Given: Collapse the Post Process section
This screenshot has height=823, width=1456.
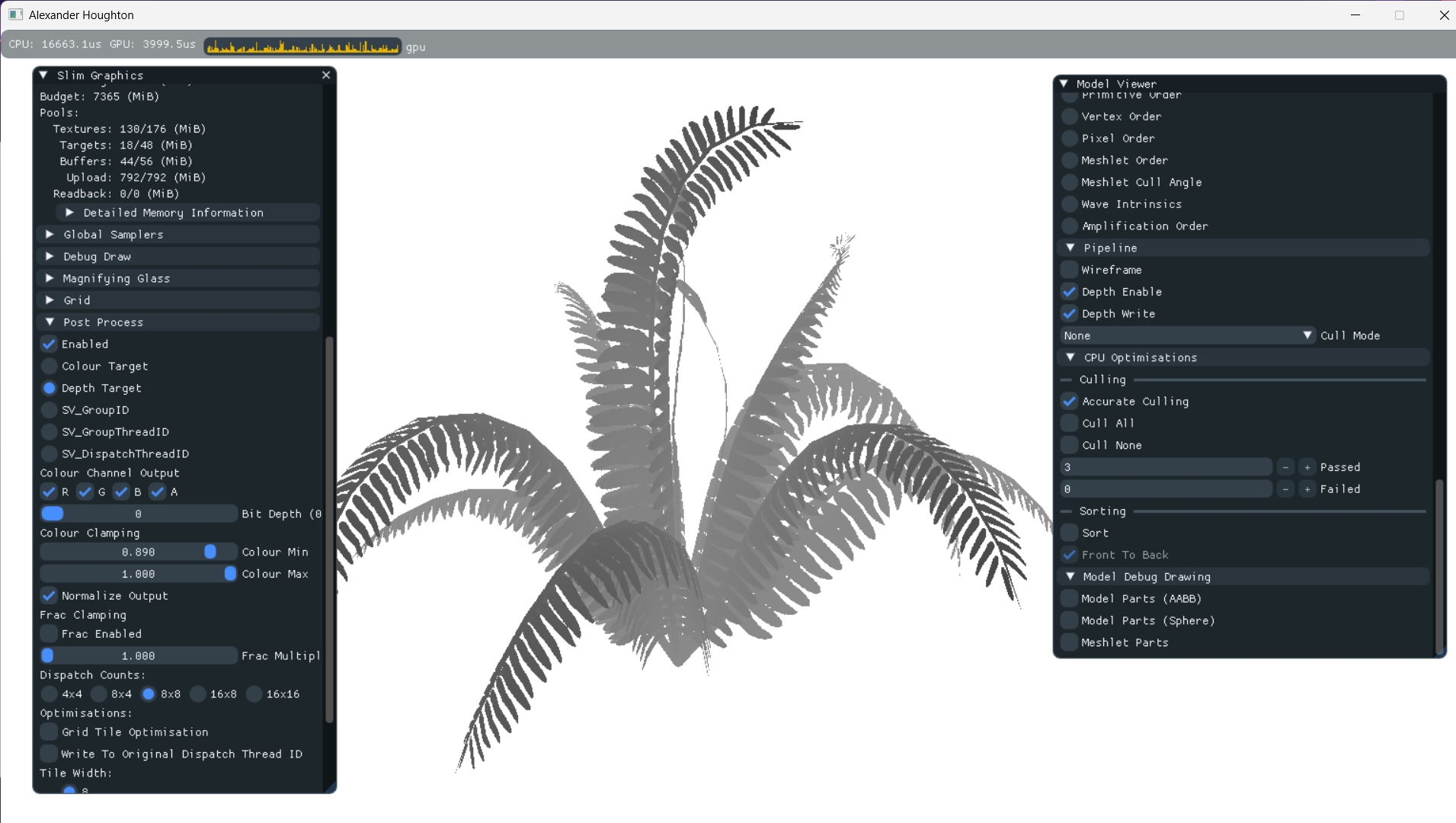Looking at the screenshot, I should coord(50,322).
